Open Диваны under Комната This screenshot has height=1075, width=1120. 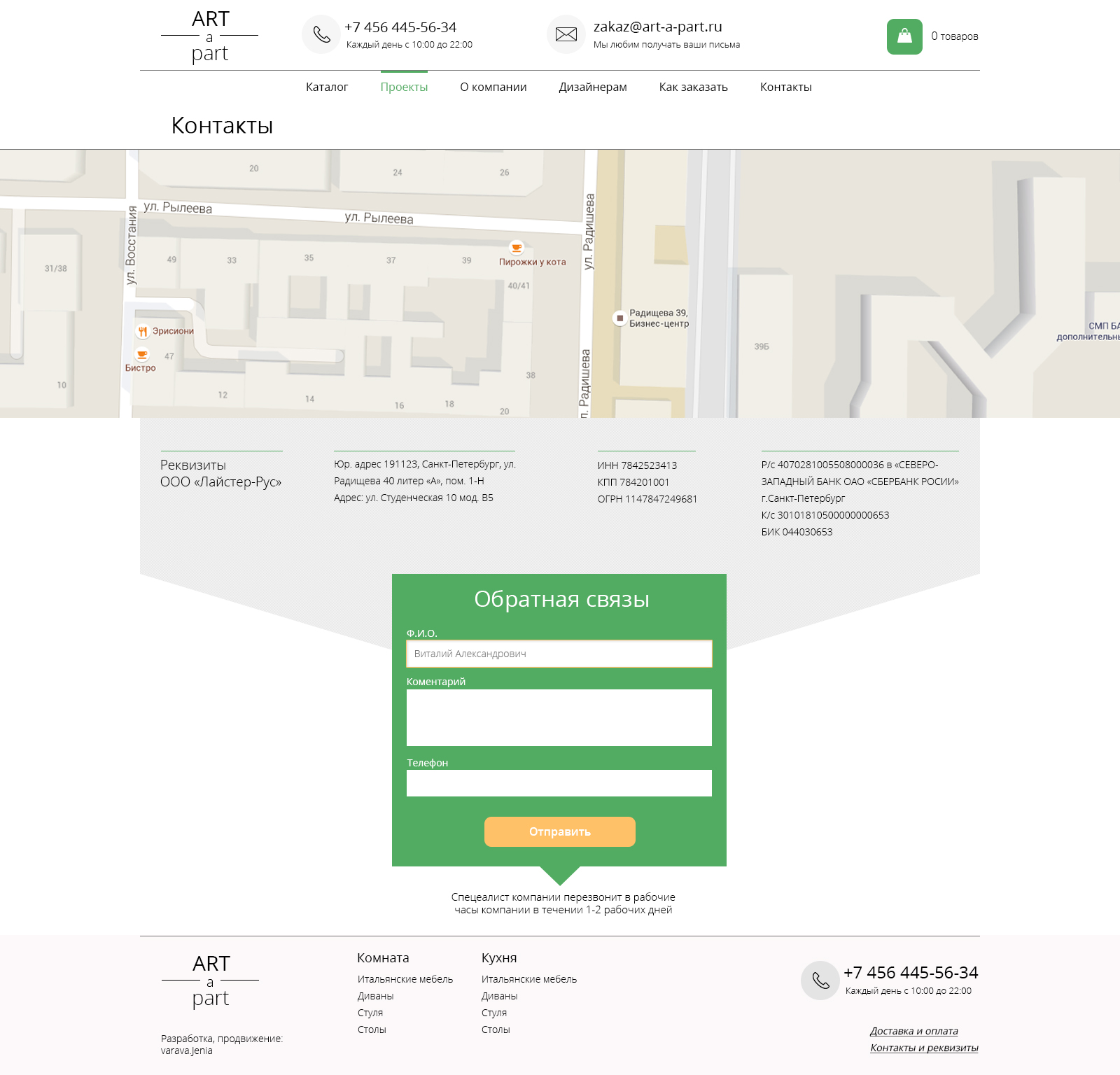point(376,996)
